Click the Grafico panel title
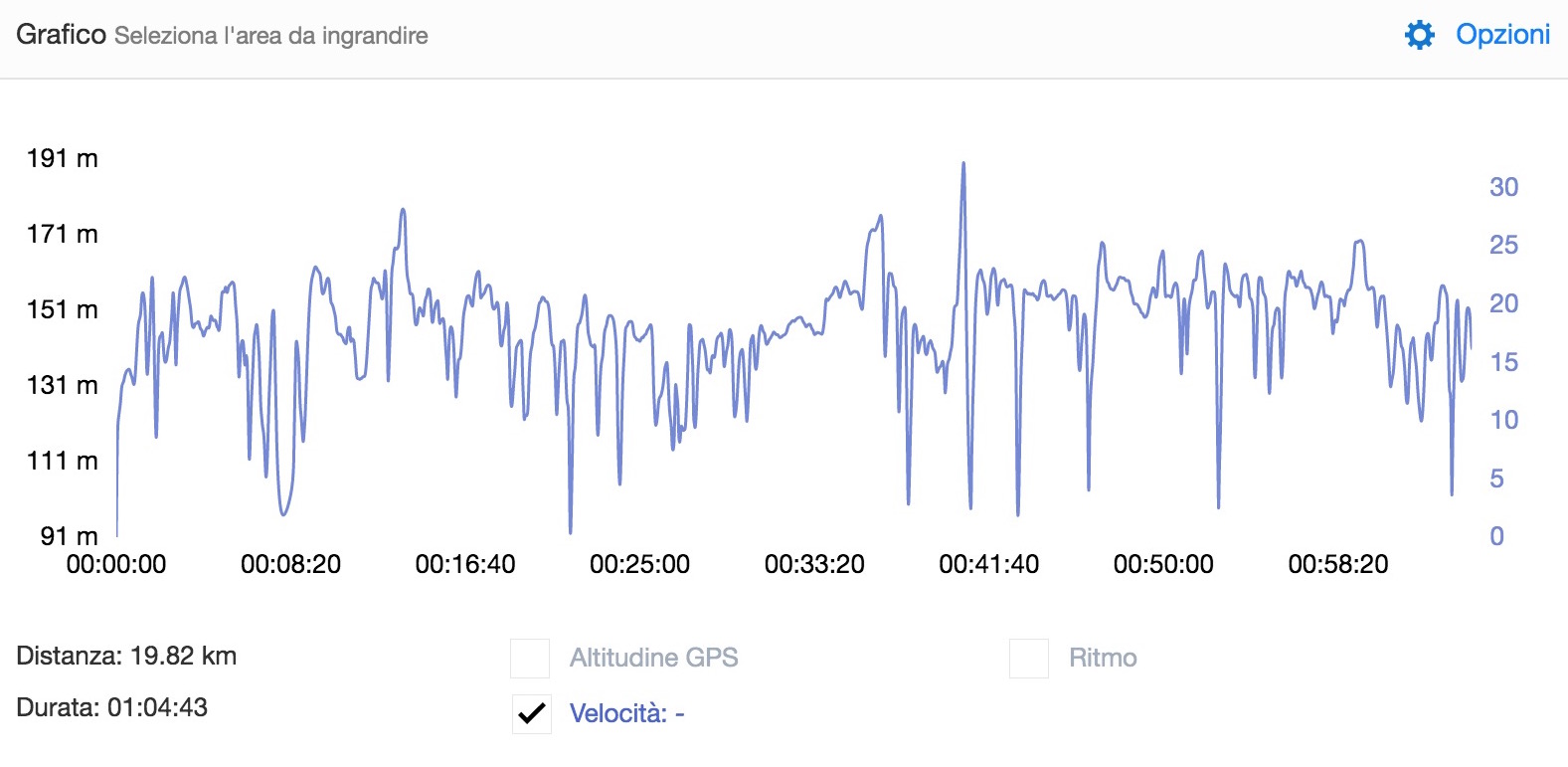The image size is (1568, 767). pyautogui.click(x=61, y=35)
